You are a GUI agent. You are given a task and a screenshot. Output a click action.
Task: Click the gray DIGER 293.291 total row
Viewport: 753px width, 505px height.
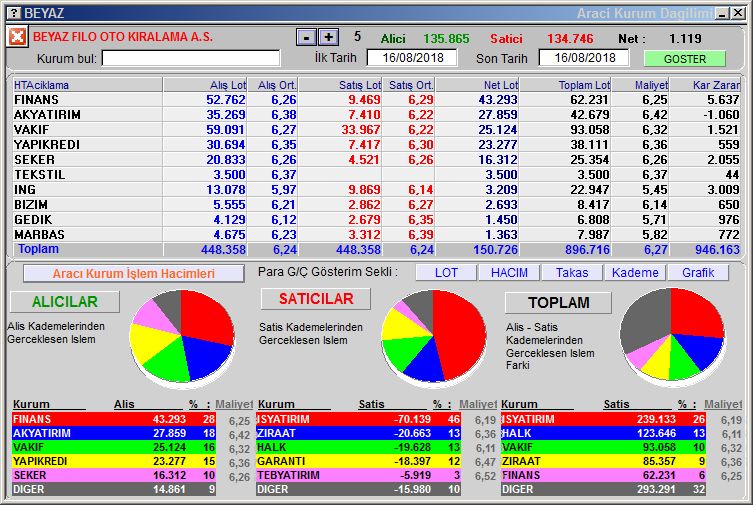click(x=603, y=489)
